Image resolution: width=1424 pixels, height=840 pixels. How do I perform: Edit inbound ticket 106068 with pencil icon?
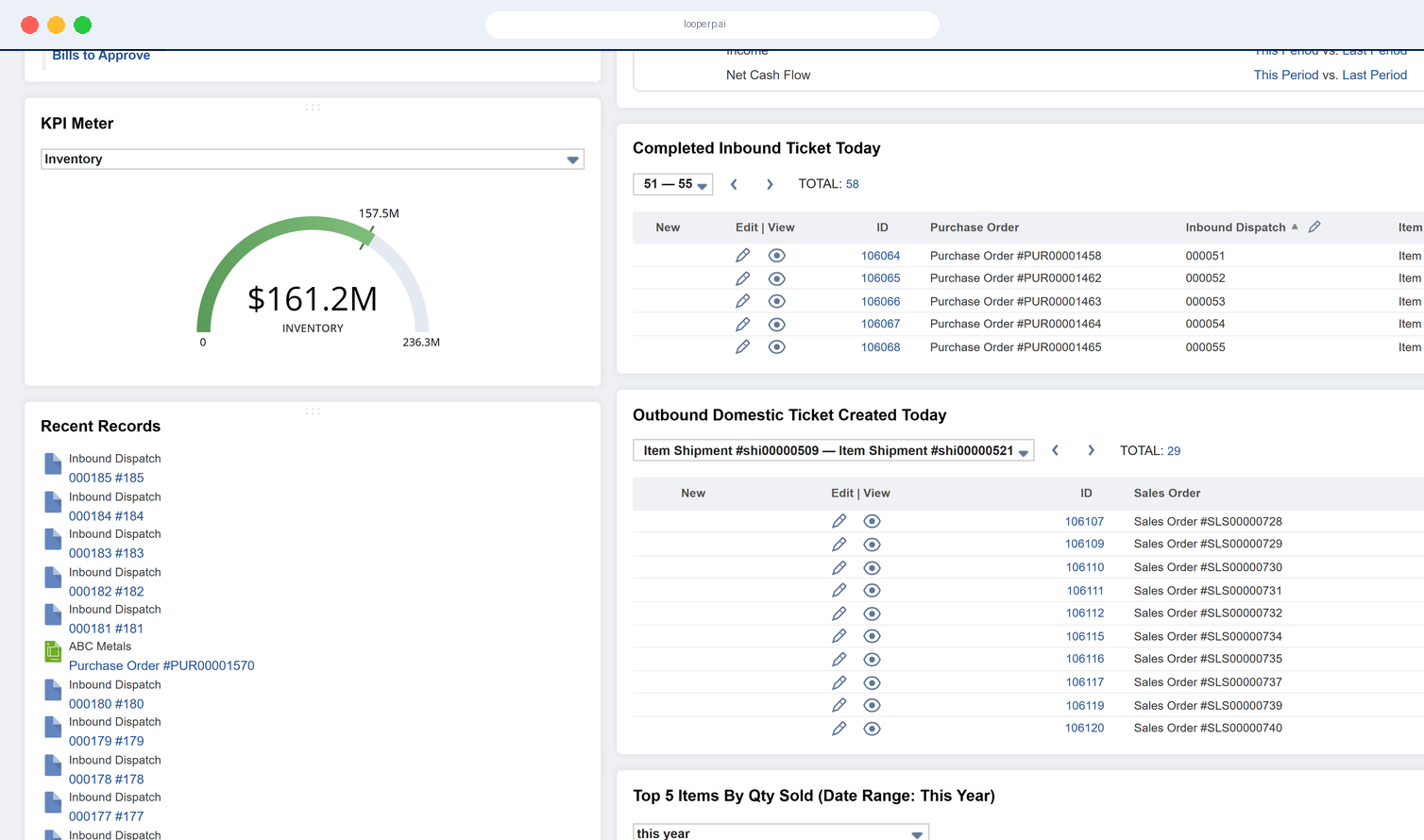[743, 347]
